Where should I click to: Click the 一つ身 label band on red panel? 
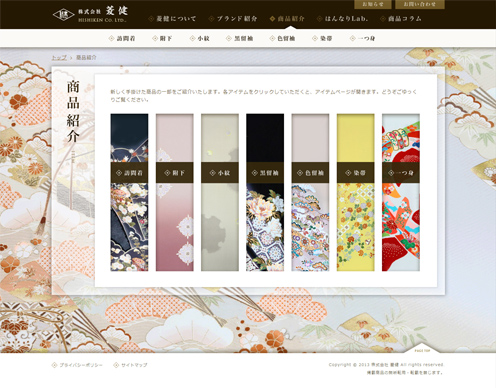tap(401, 173)
